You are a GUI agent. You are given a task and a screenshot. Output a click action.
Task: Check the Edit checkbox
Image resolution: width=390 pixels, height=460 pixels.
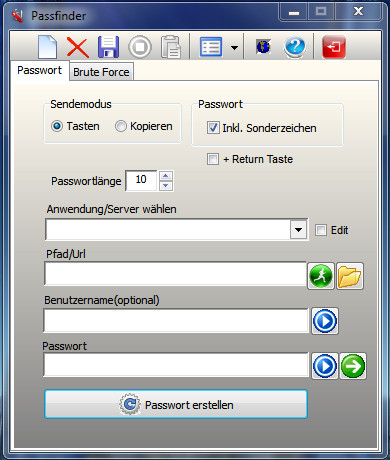click(x=321, y=230)
